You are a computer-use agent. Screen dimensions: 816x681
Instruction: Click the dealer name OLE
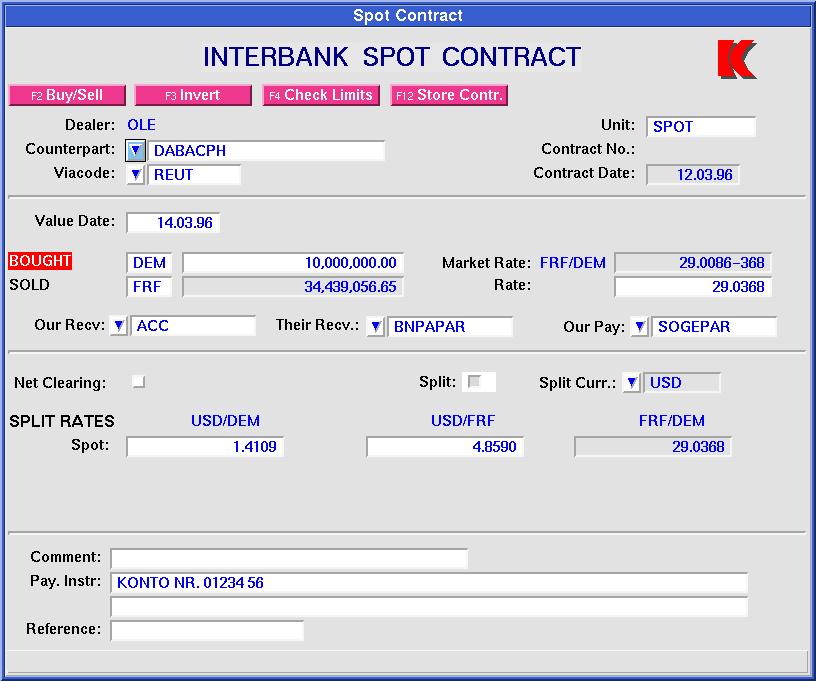coord(142,125)
